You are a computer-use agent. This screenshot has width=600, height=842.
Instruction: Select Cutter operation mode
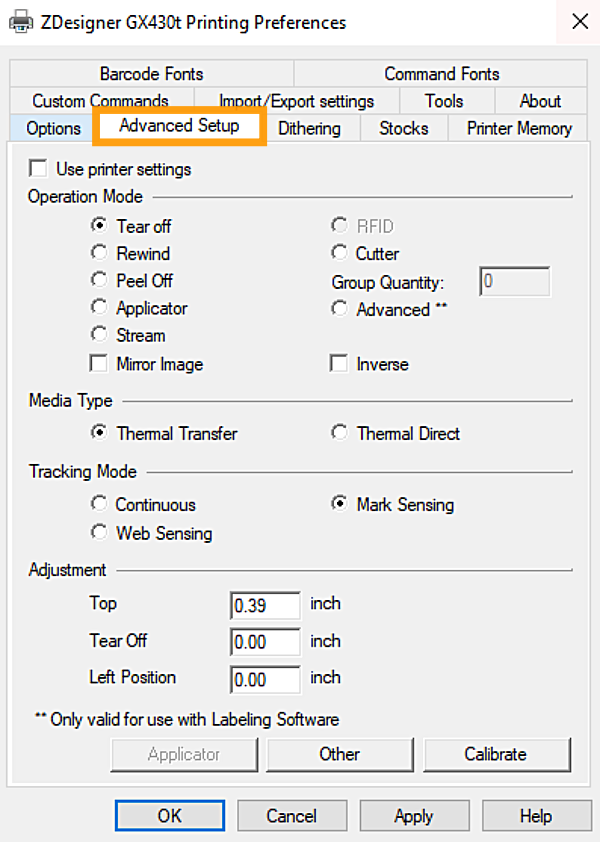339,252
